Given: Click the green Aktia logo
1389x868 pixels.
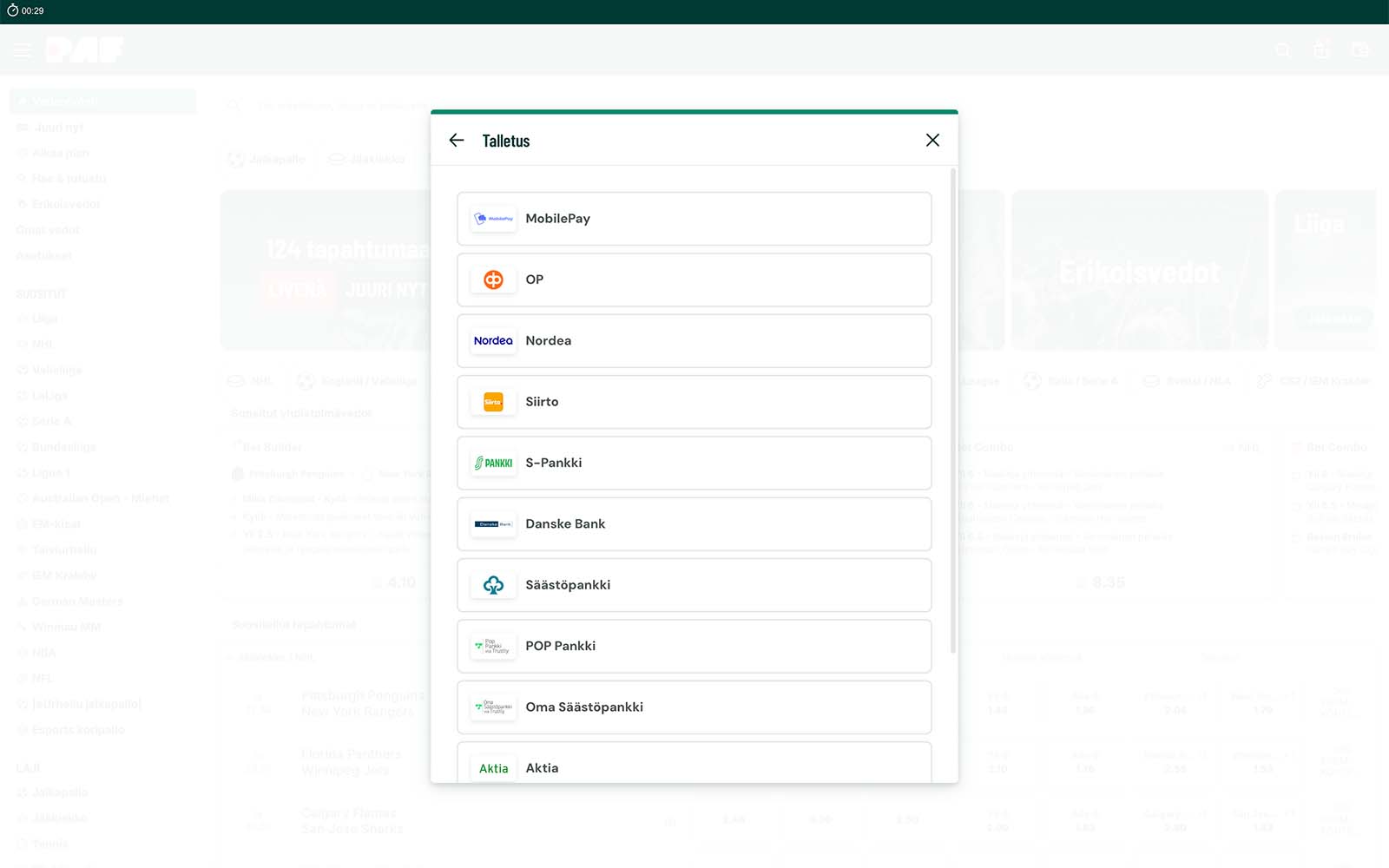Looking at the screenshot, I should coord(493,768).
